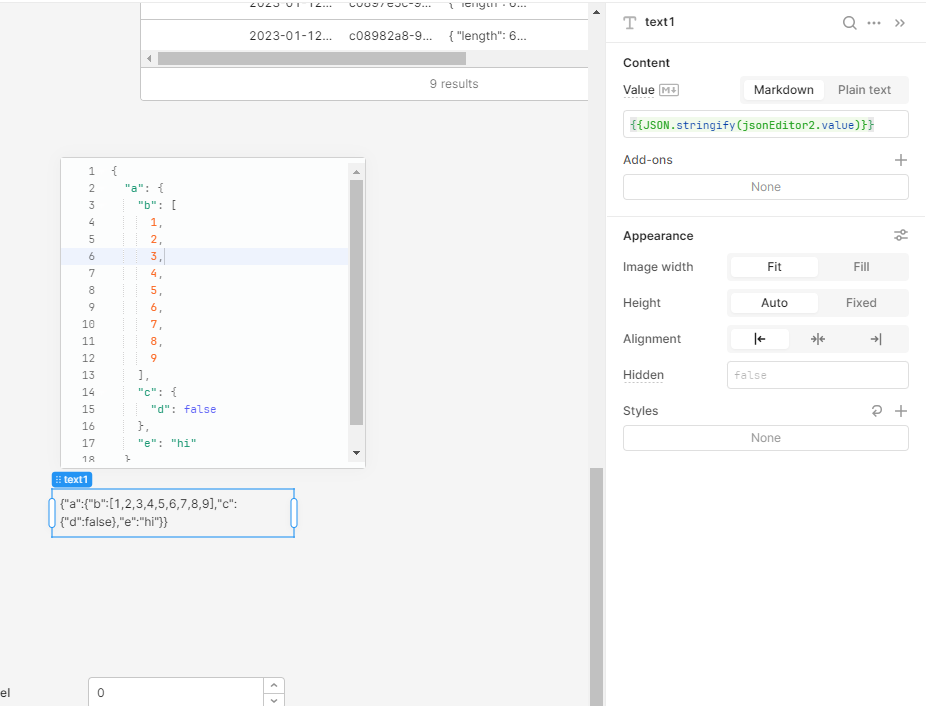
Task: Click the Value label
Action: (638, 90)
